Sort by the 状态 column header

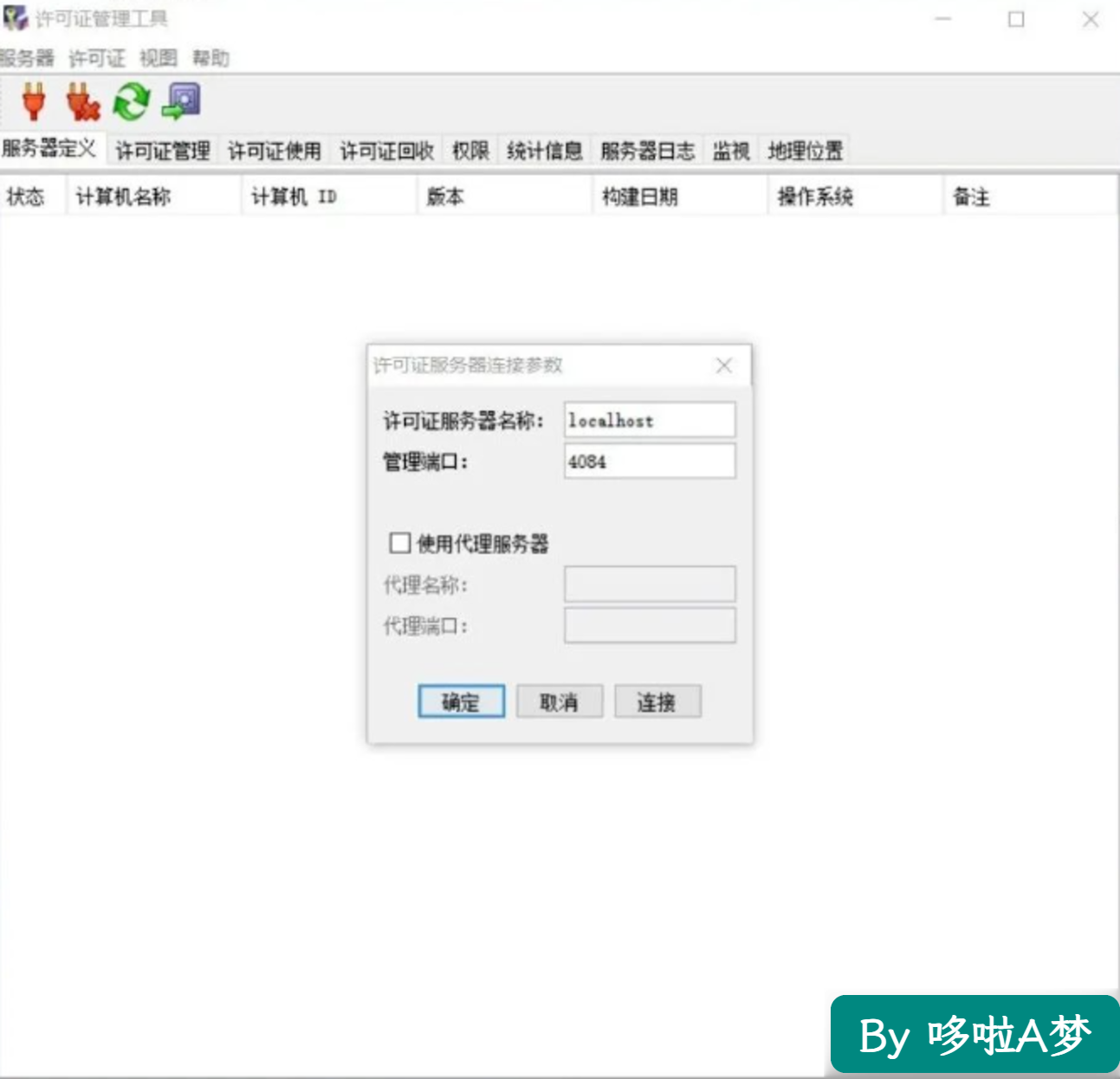(x=33, y=197)
